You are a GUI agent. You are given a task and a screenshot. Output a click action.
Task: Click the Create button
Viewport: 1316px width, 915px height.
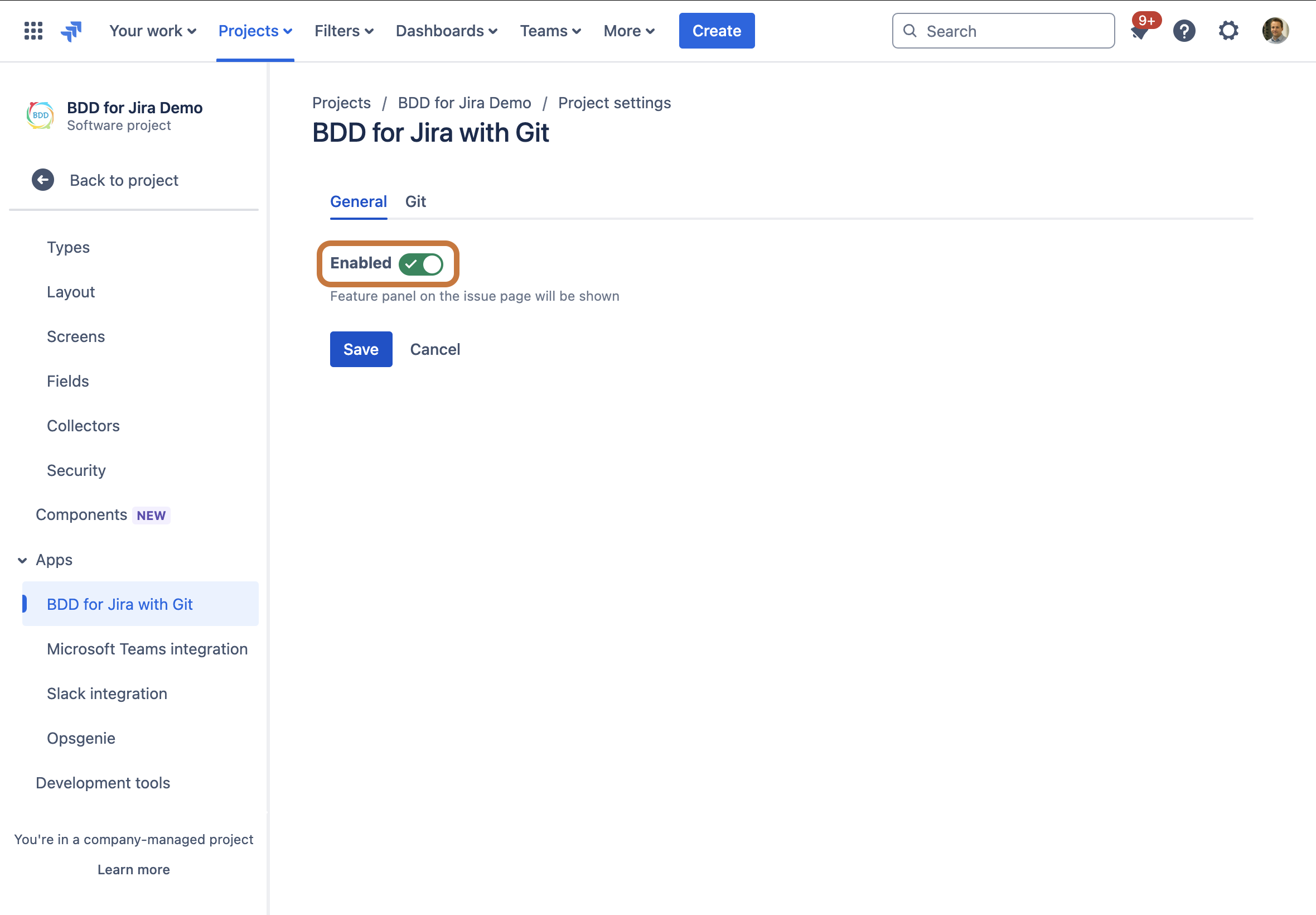pyautogui.click(x=717, y=31)
